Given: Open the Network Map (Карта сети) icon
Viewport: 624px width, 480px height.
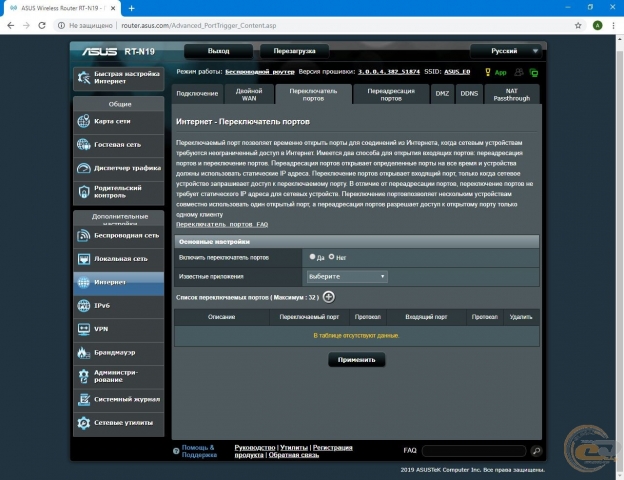Looking at the screenshot, I should point(84,121).
